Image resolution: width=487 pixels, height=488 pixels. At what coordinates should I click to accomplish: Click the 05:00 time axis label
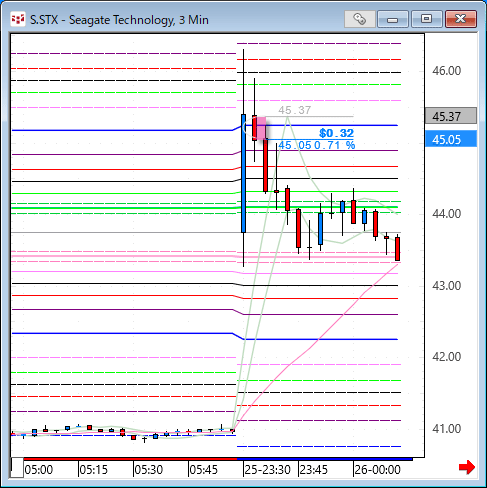(39, 470)
